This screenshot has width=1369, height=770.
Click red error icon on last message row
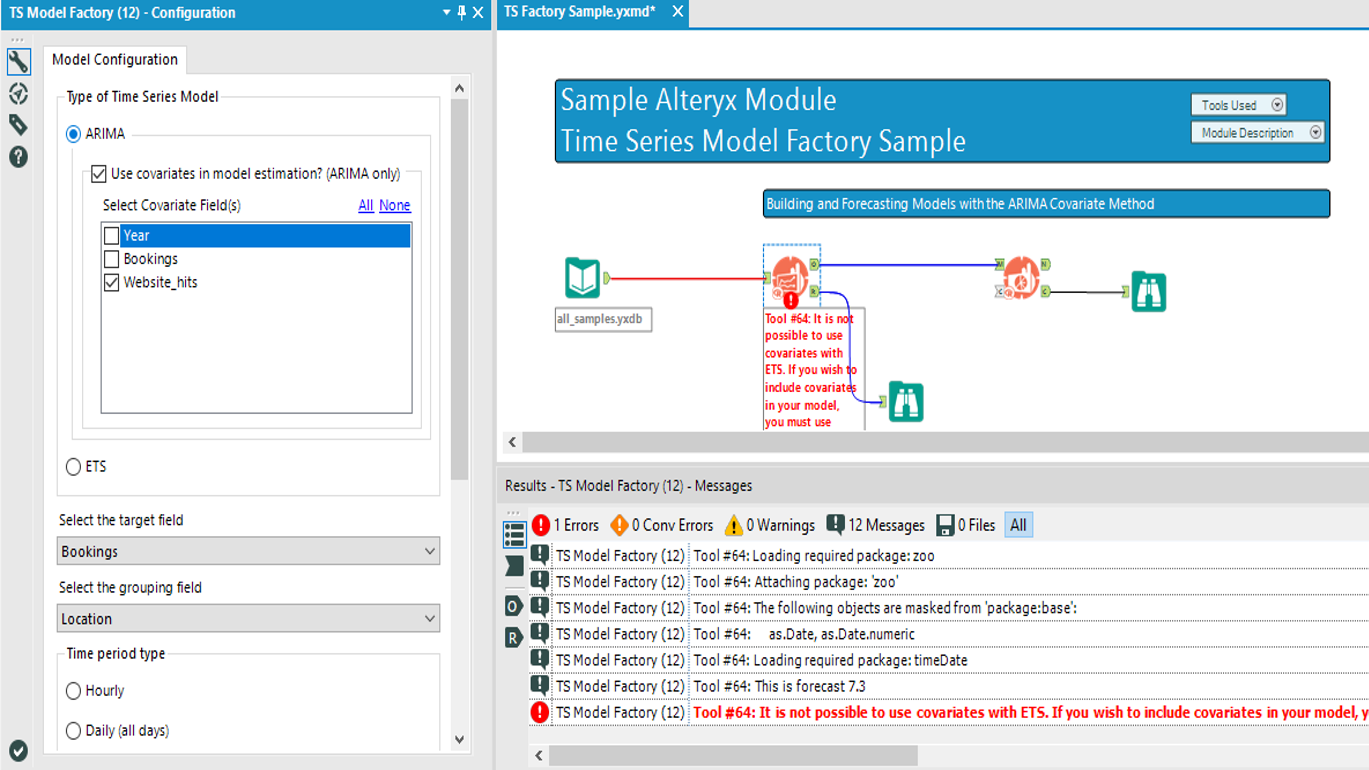(540, 712)
